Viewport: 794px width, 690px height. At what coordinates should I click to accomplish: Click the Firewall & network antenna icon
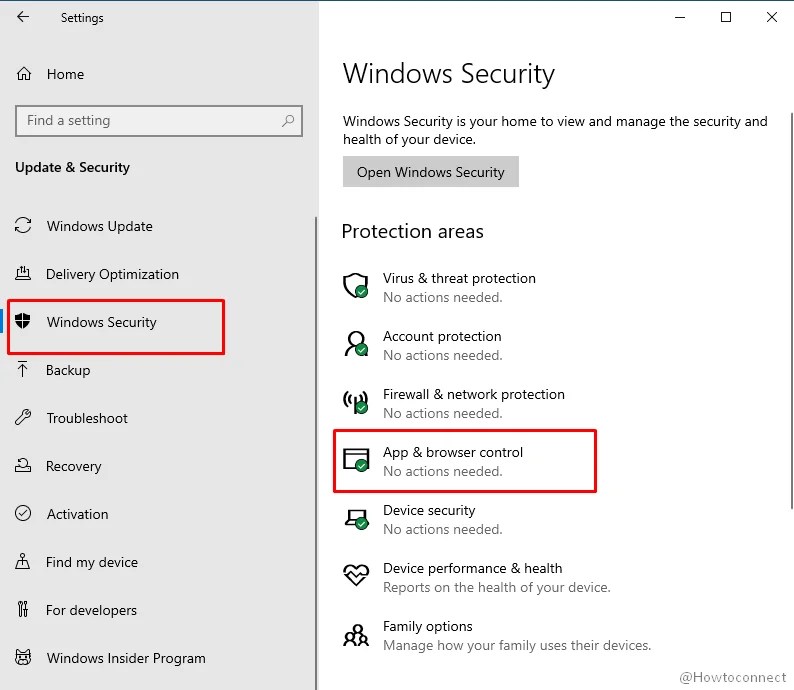point(356,402)
